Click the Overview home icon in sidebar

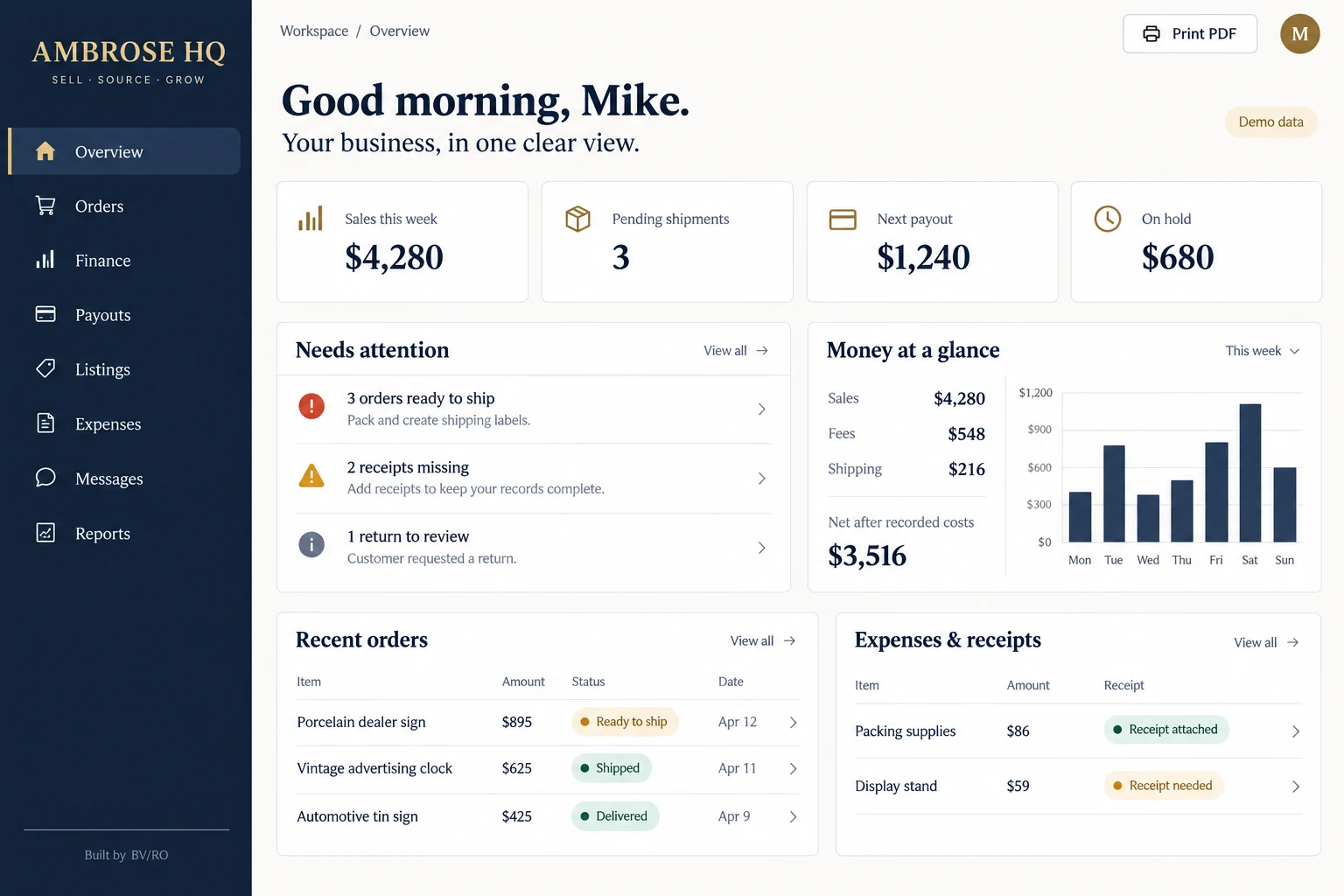click(45, 151)
